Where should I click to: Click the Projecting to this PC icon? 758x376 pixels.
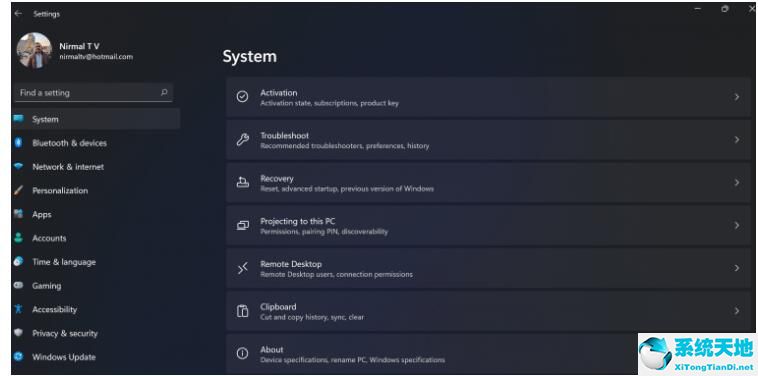242,225
